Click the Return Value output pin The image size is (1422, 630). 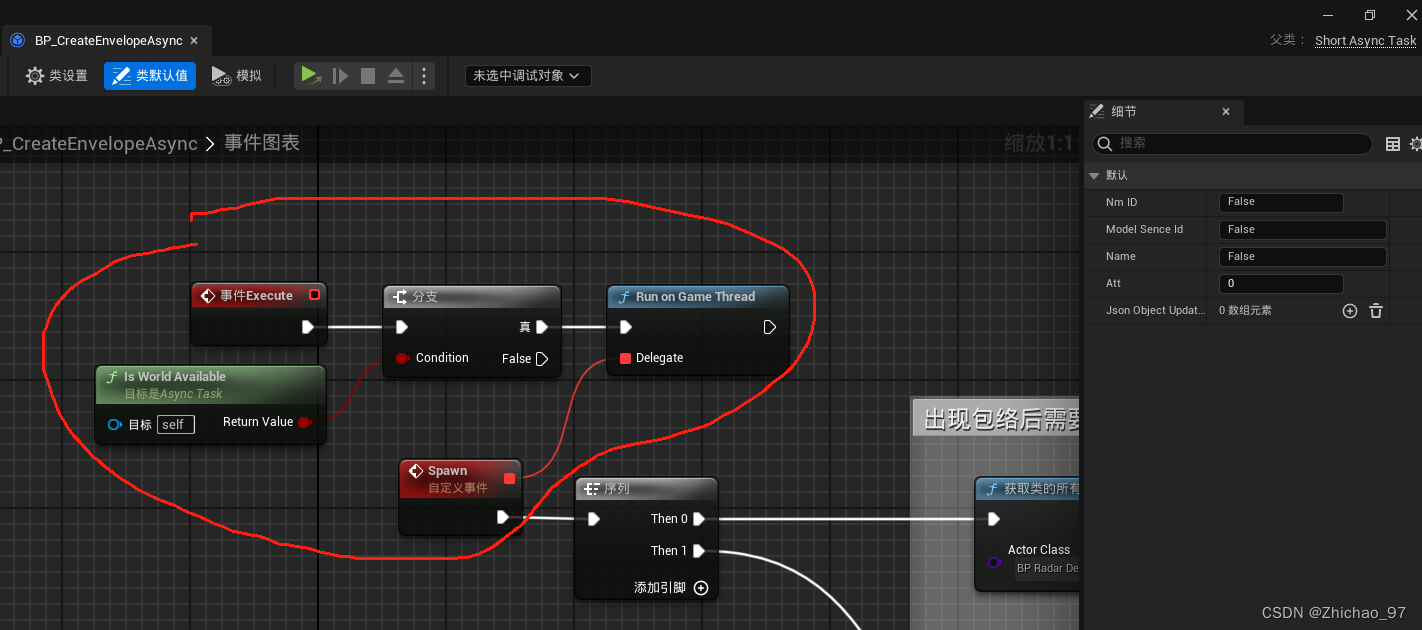(305, 422)
